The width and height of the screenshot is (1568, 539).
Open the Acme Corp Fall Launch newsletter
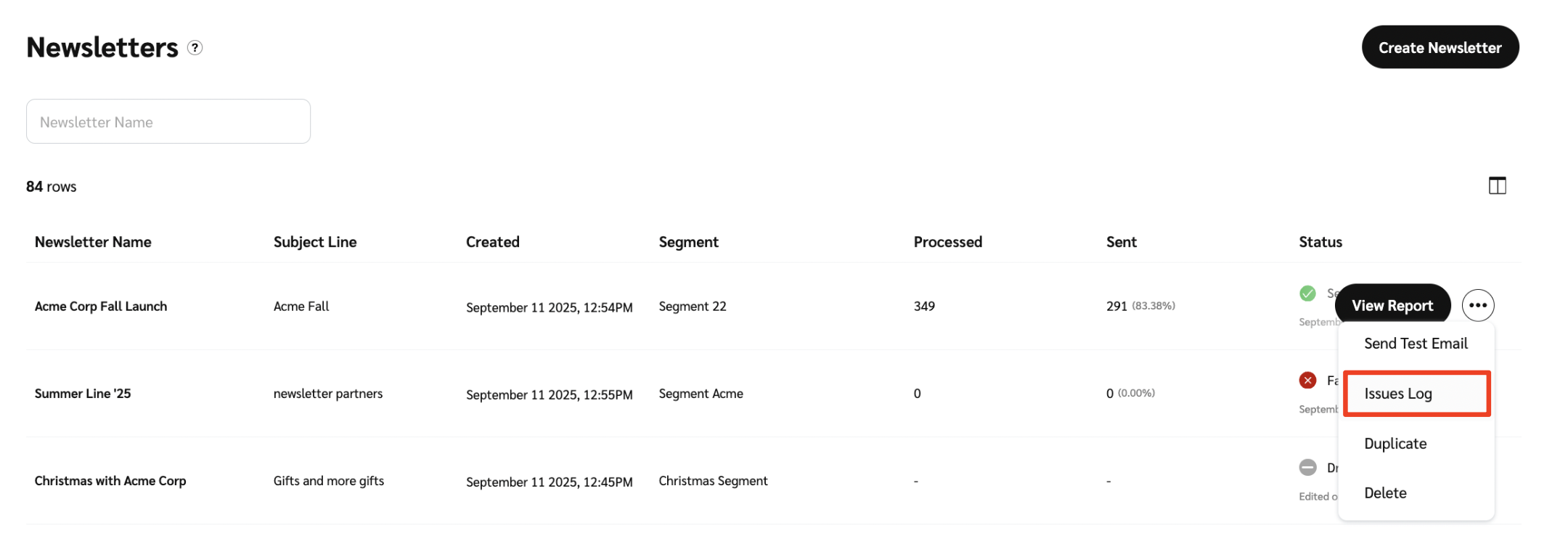tap(101, 307)
